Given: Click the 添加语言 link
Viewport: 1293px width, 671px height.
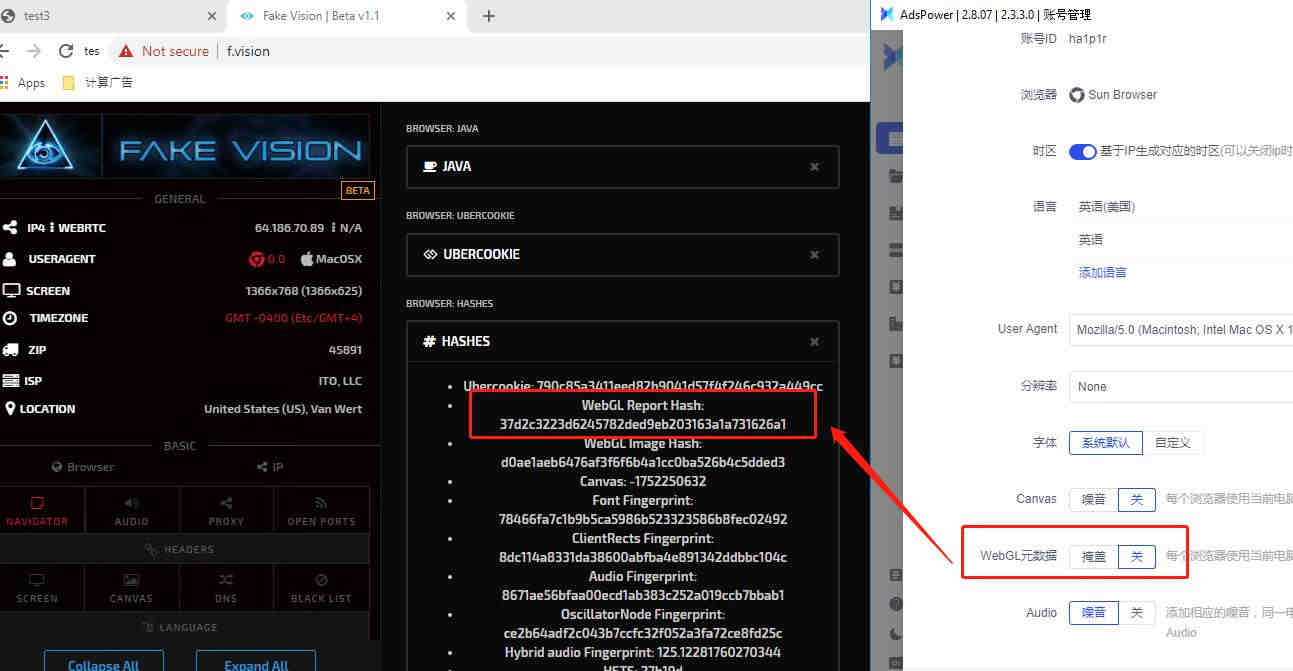Looking at the screenshot, I should point(1103,272).
